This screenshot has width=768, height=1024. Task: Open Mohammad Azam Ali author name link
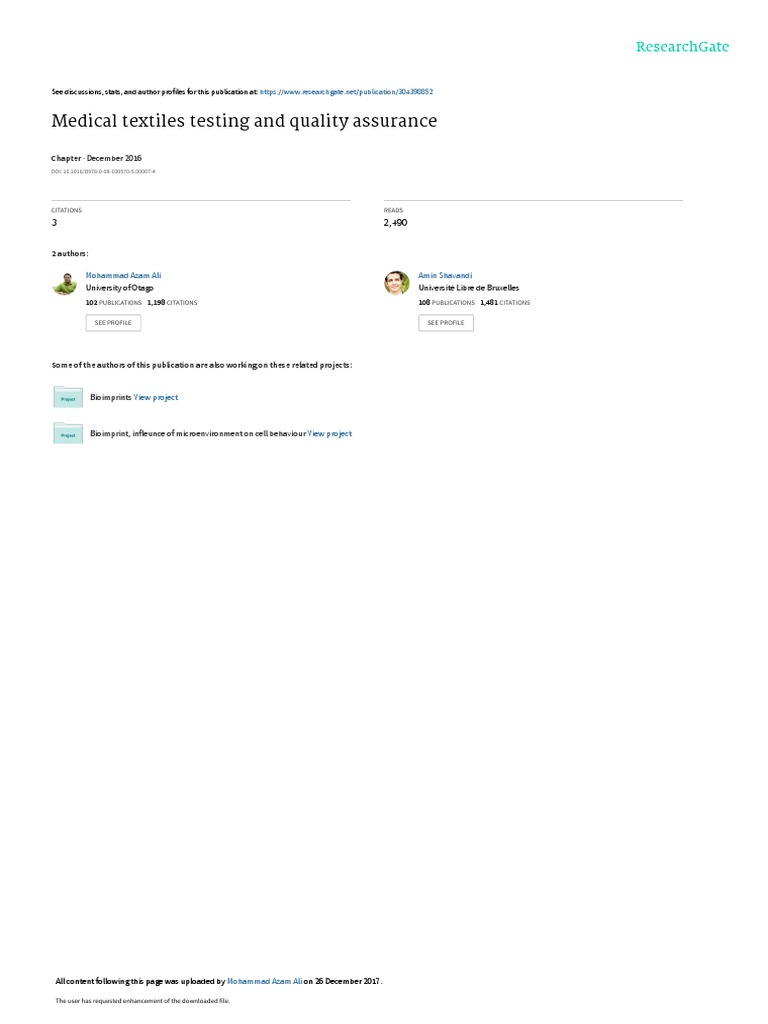[x=123, y=276]
